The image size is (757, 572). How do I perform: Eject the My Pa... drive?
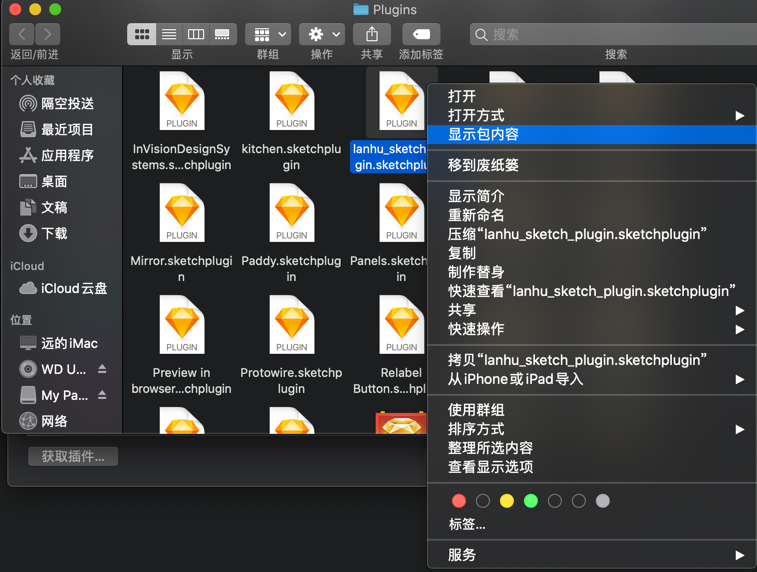(102, 395)
